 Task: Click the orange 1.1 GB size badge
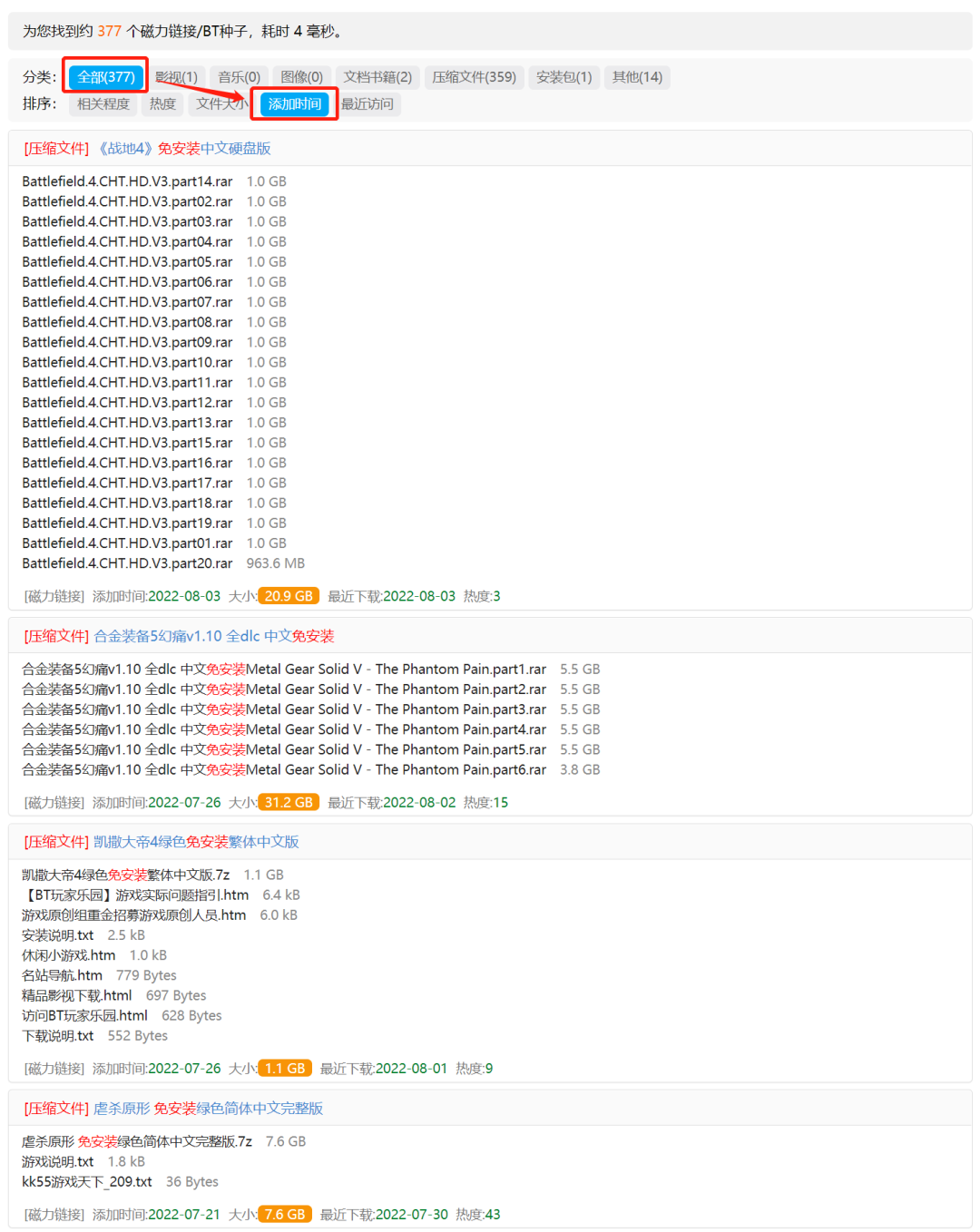click(x=285, y=1069)
